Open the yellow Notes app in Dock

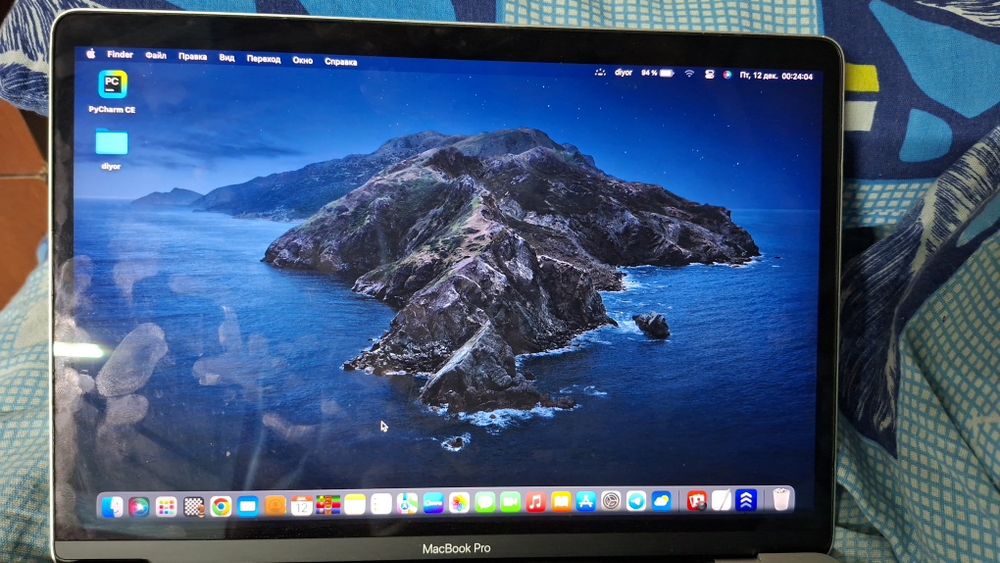[x=355, y=505]
